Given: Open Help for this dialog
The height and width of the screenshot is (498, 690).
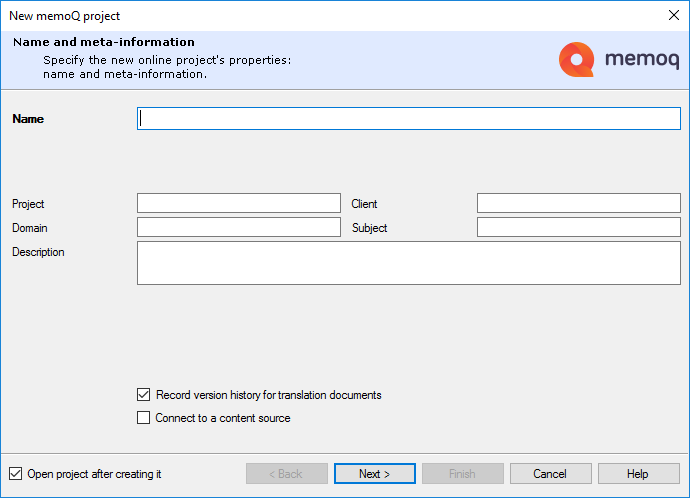Looking at the screenshot, I should 638,474.
